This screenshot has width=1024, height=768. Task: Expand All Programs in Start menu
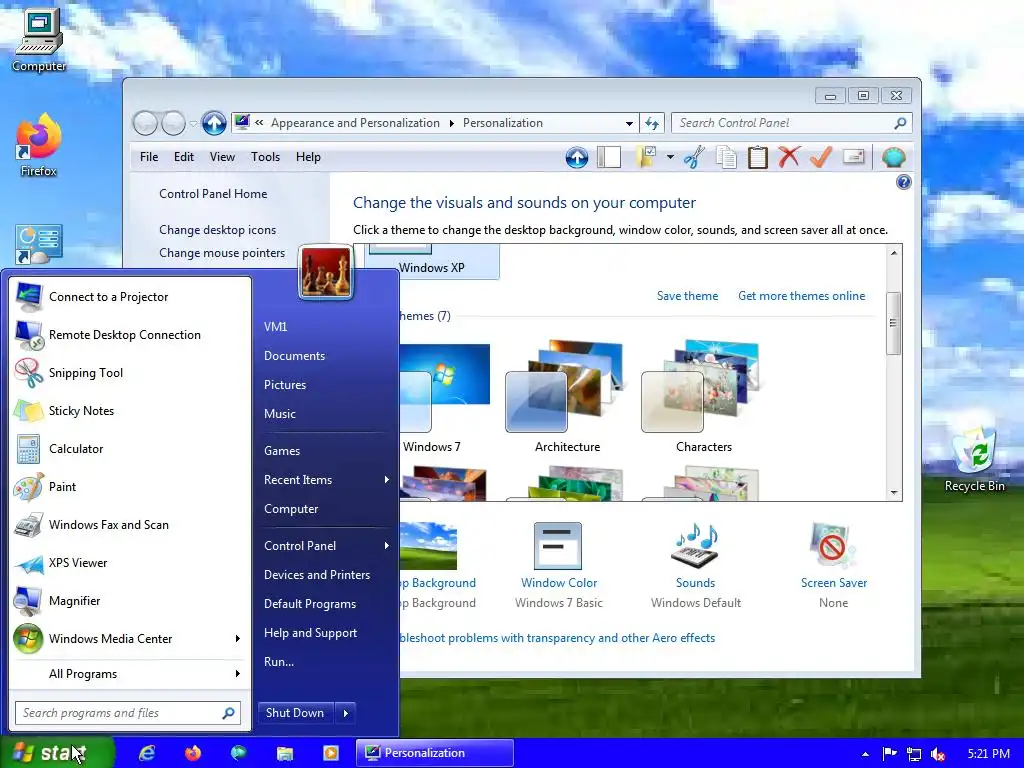[130, 674]
